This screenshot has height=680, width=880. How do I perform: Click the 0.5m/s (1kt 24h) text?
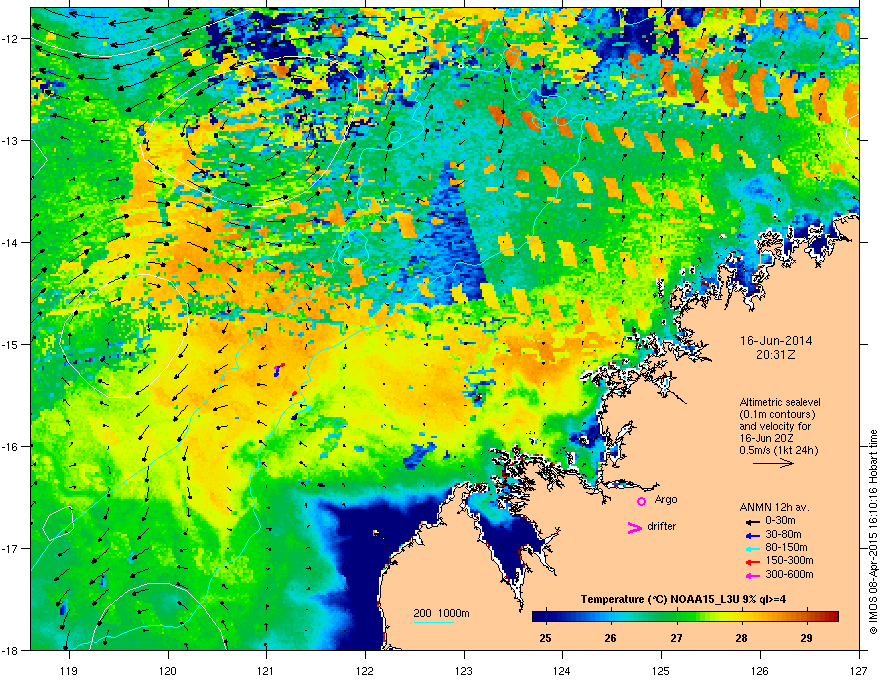[x=778, y=450]
